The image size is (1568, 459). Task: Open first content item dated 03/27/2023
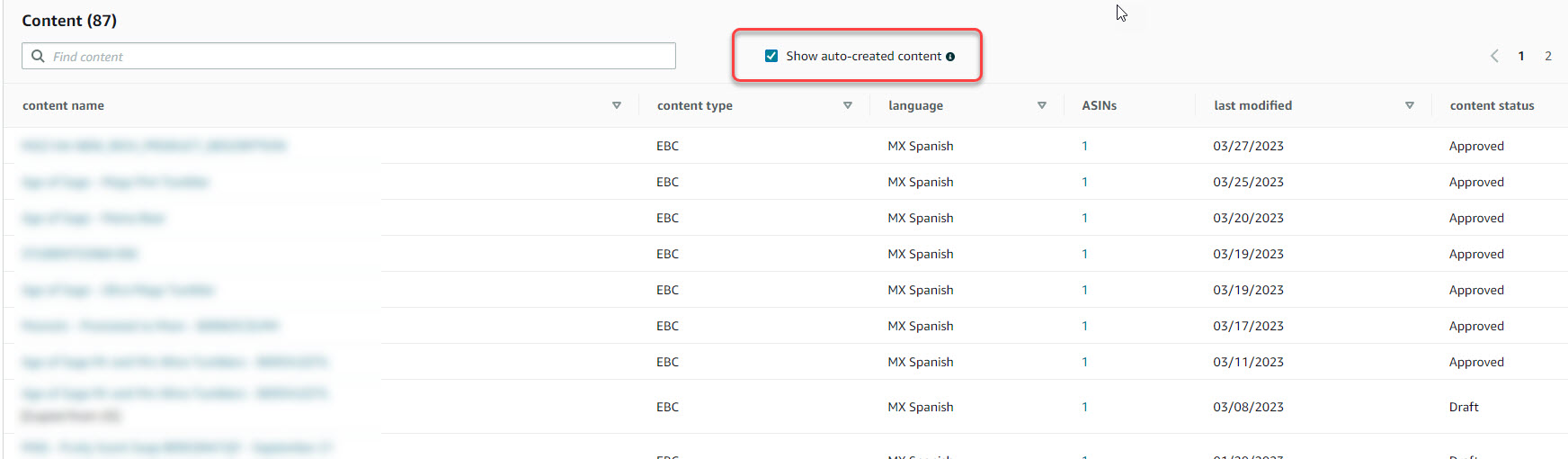pyautogui.click(x=153, y=146)
